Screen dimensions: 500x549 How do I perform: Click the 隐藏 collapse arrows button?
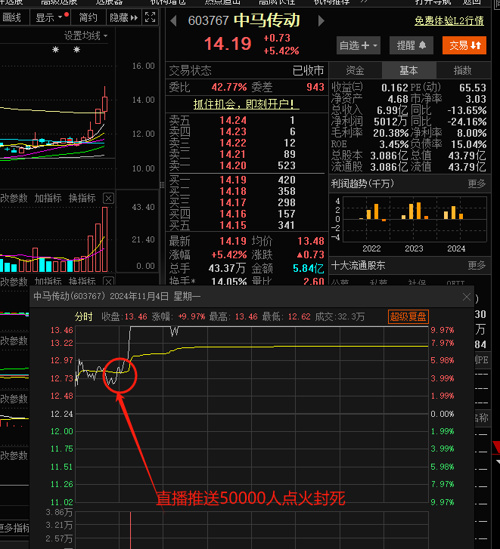124,18
